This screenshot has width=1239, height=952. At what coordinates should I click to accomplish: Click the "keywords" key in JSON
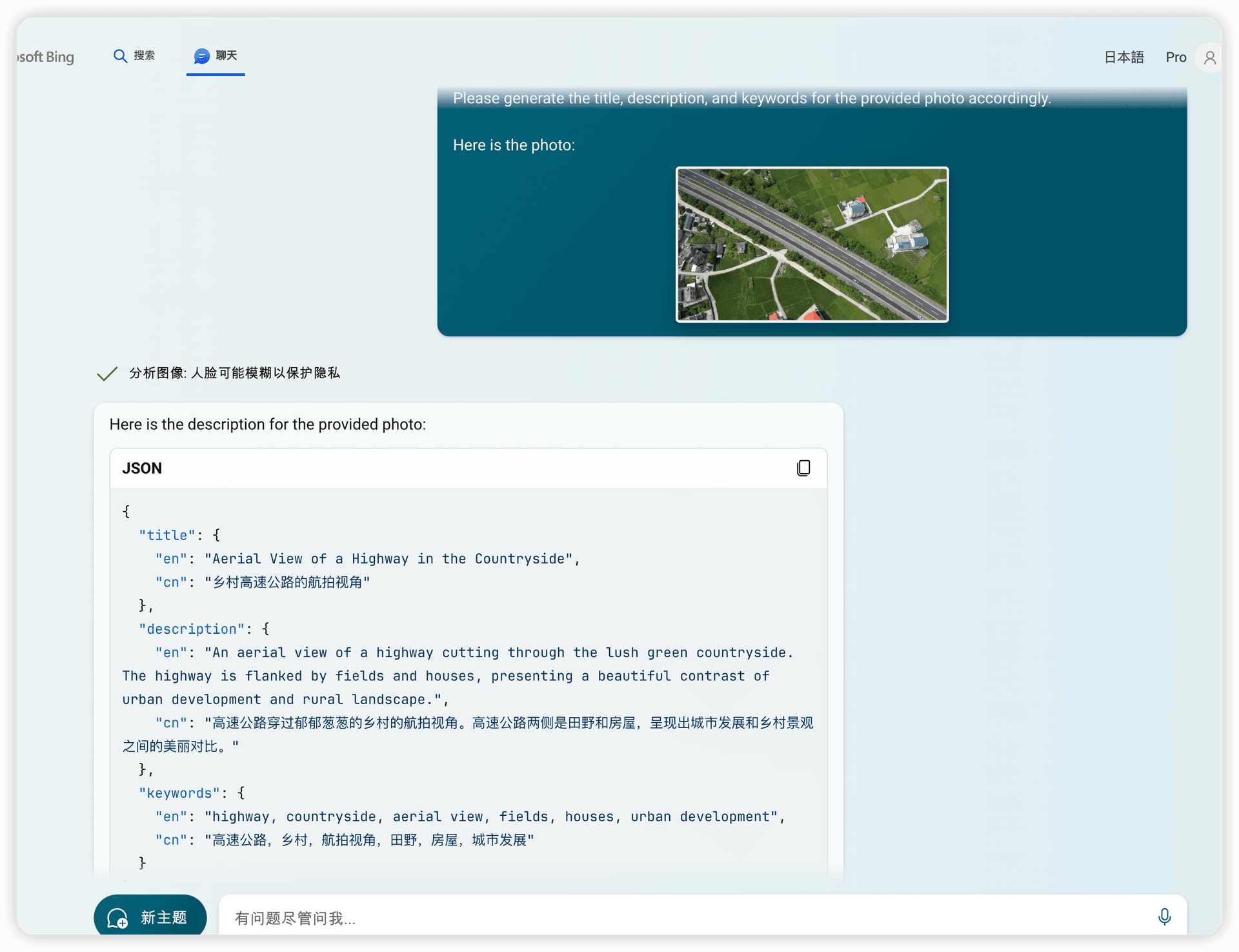179,793
